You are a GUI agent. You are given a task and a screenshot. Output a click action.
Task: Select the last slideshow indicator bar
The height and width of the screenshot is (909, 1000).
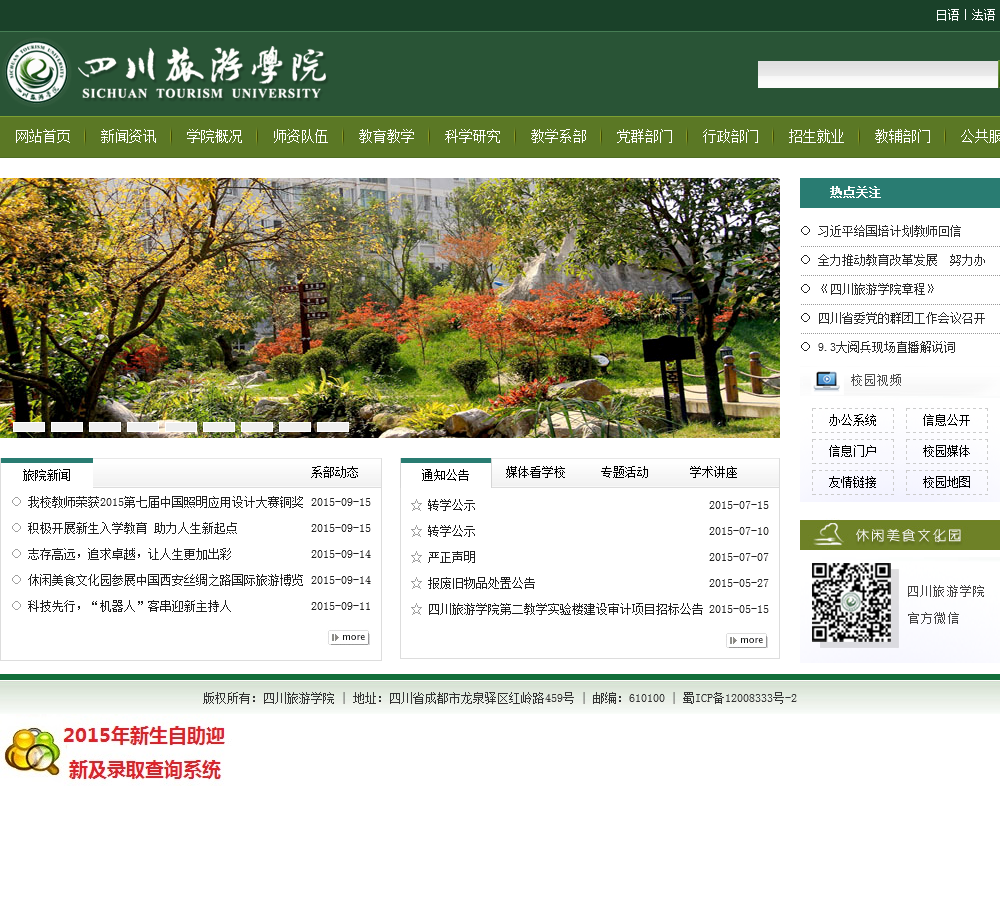point(333,427)
